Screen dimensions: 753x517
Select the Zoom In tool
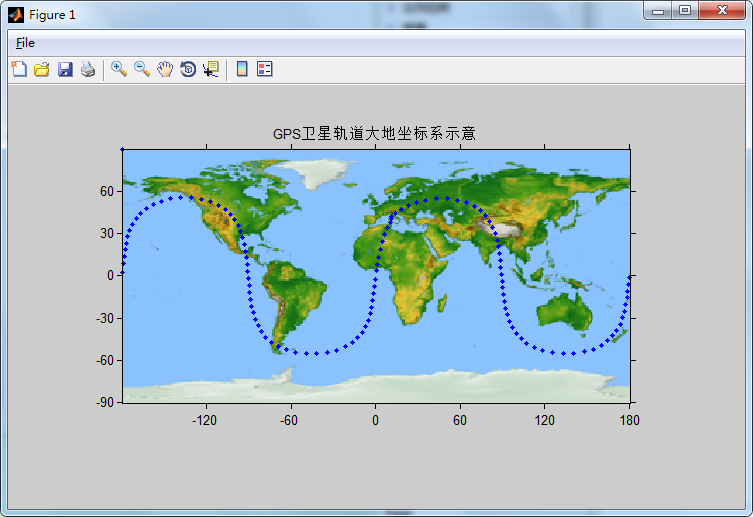click(x=119, y=69)
